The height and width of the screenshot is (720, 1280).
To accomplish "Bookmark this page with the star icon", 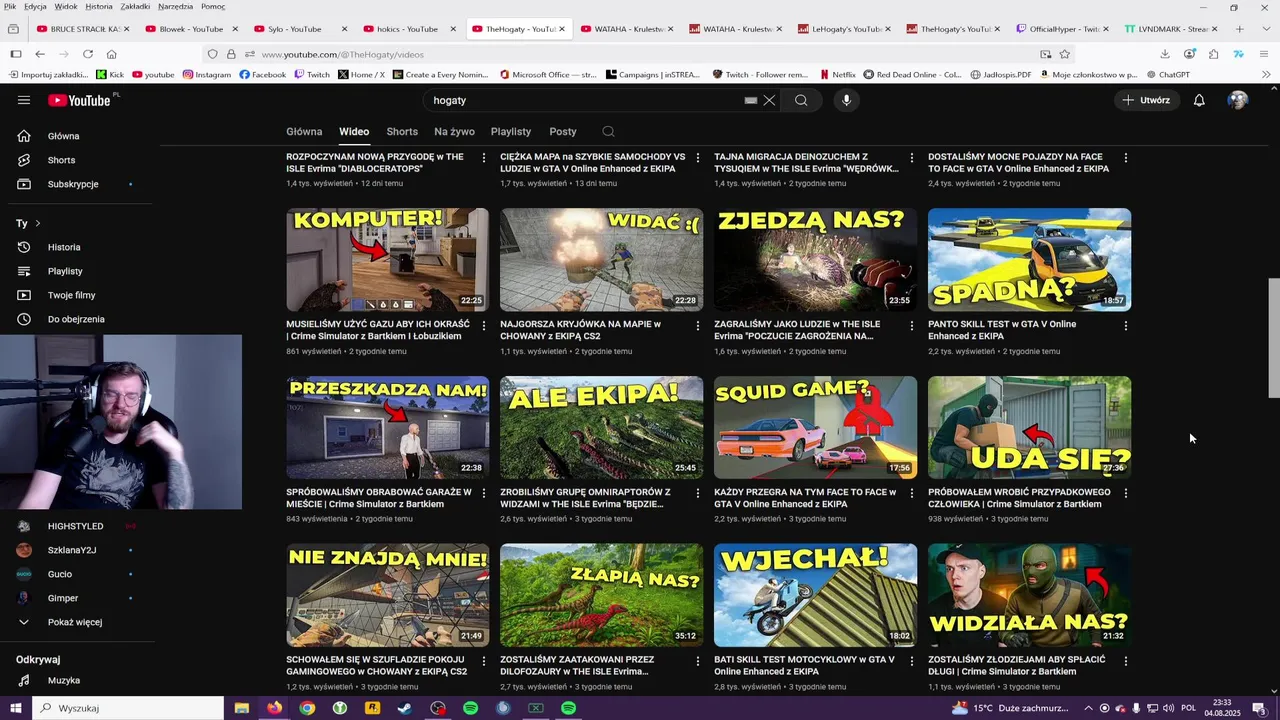I will (x=1065, y=54).
